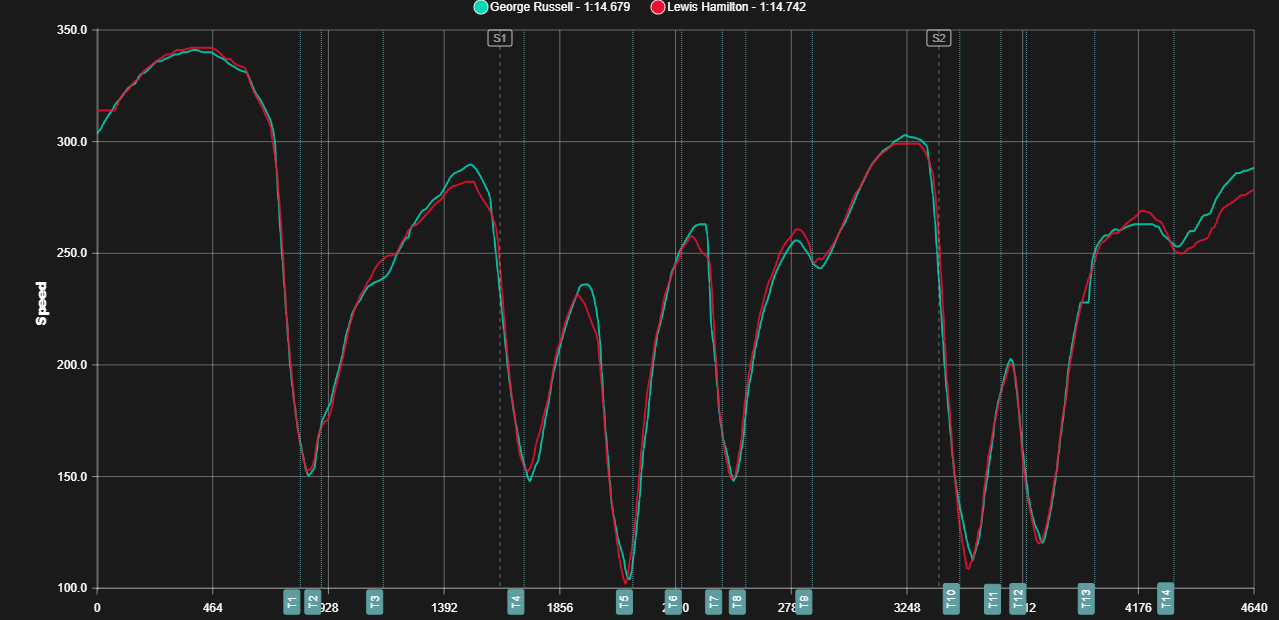
Task: Click the T6 turn marker
Action: [673, 601]
